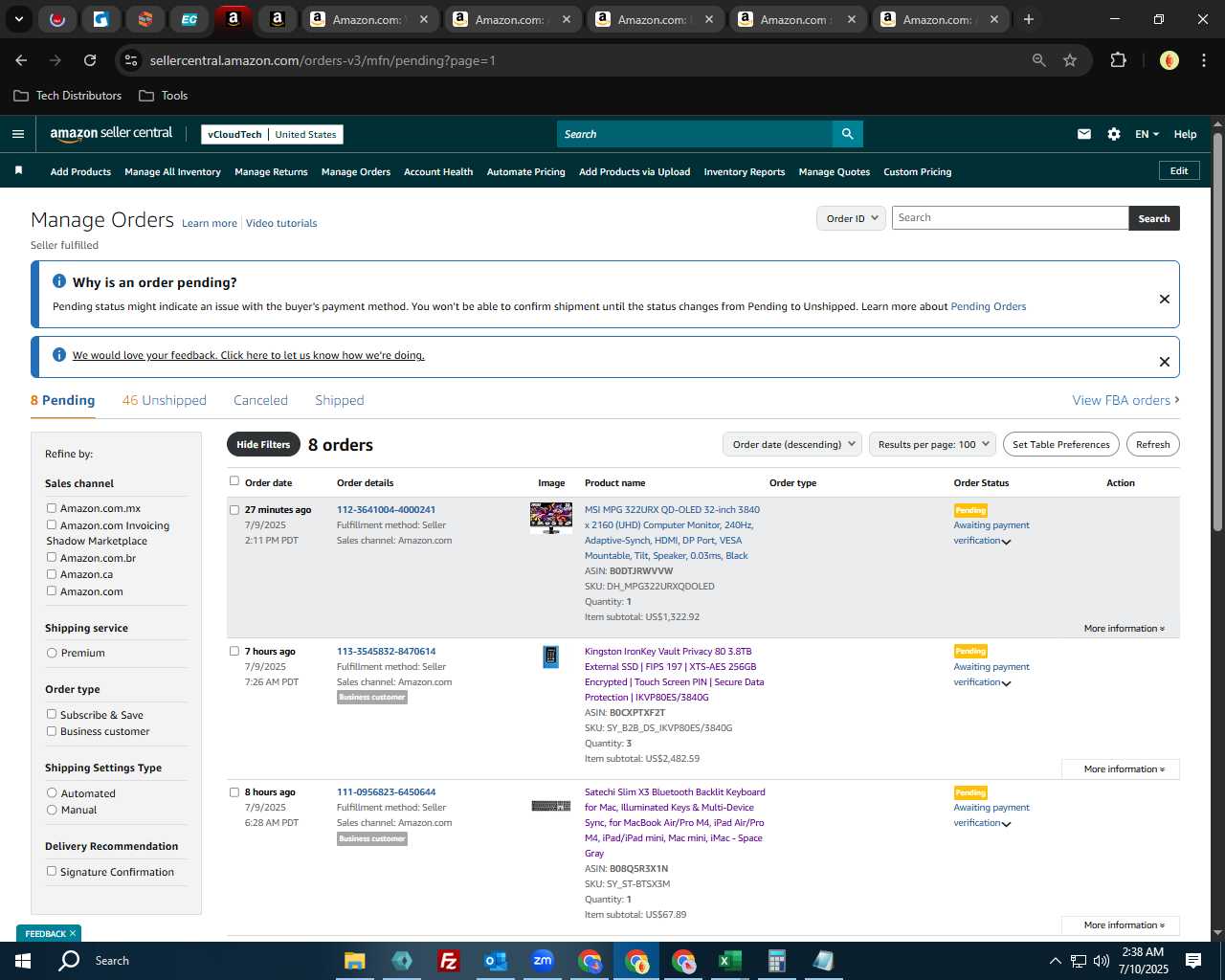The height and width of the screenshot is (980, 1225).
Task: Open the browser extensions puzzle icon
Action: [1118, 60]
